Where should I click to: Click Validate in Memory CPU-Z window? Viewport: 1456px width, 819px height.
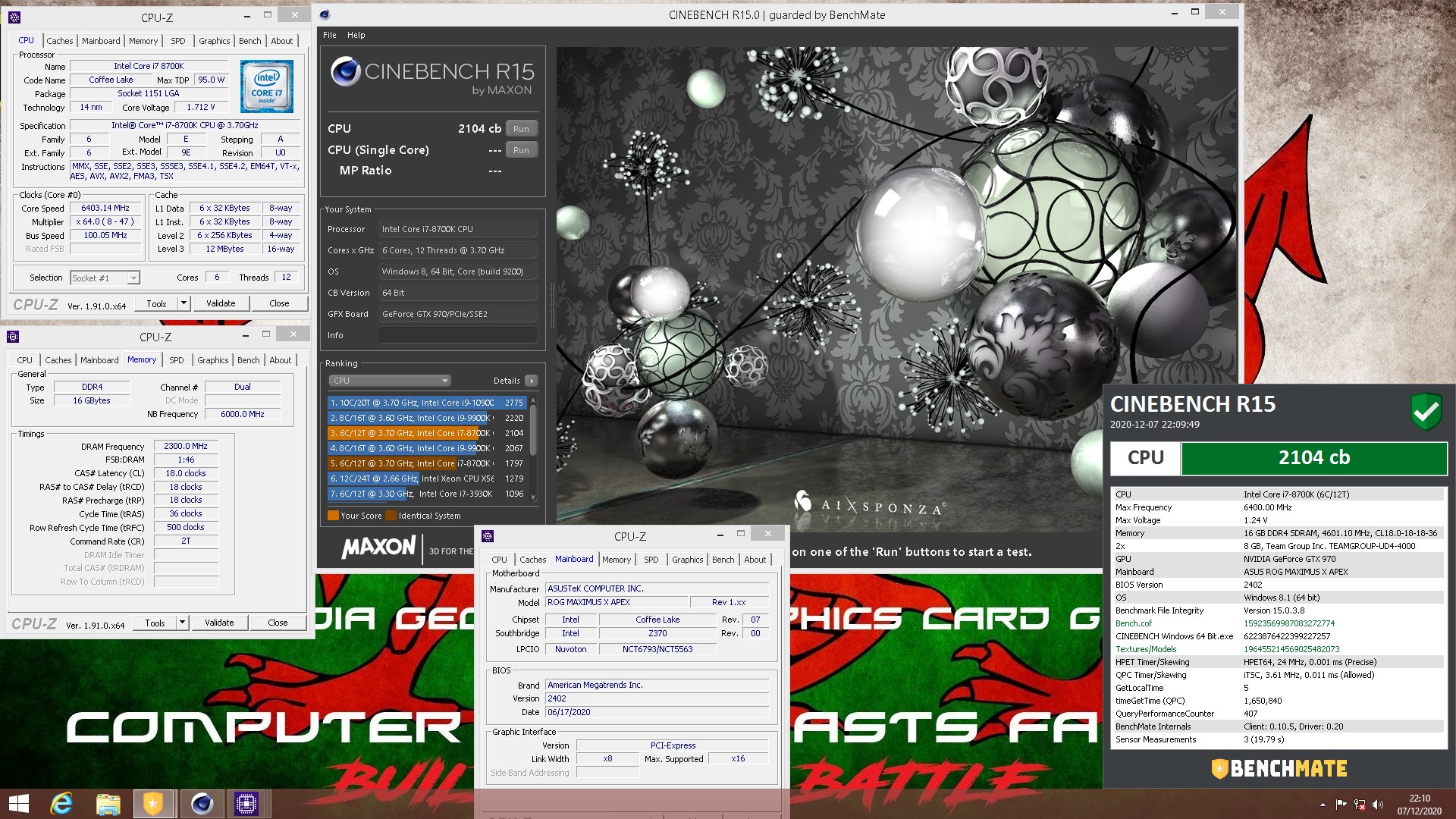(219, 623)
